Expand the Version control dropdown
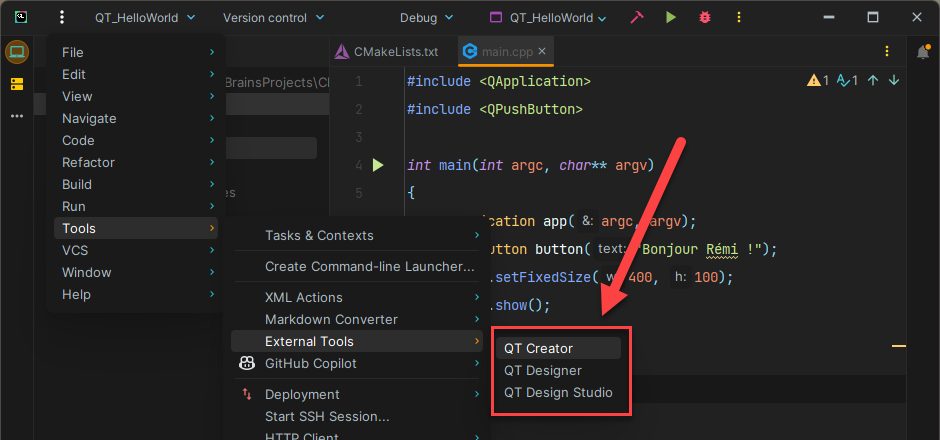Image resolution: width=940 pixels, height=440 pixels. [273, 18]
